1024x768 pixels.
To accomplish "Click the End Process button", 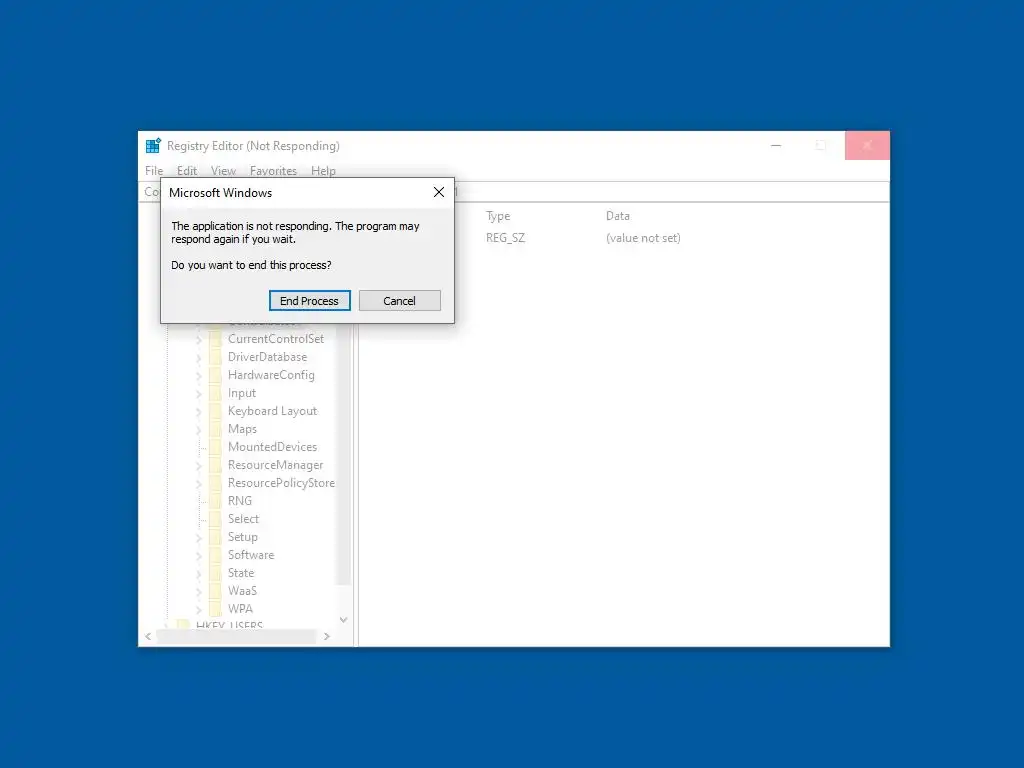I will [x=310, y=300].
